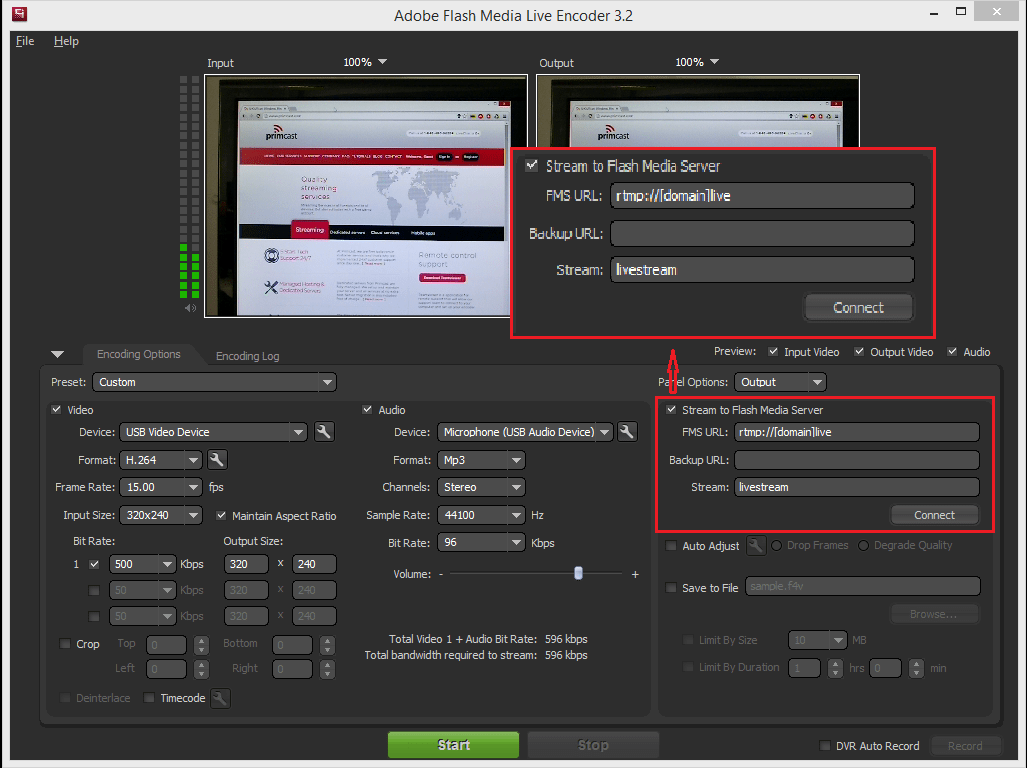1027x768 pixels.
Task: Open the File menu
Action: click(x=24, y=41)
